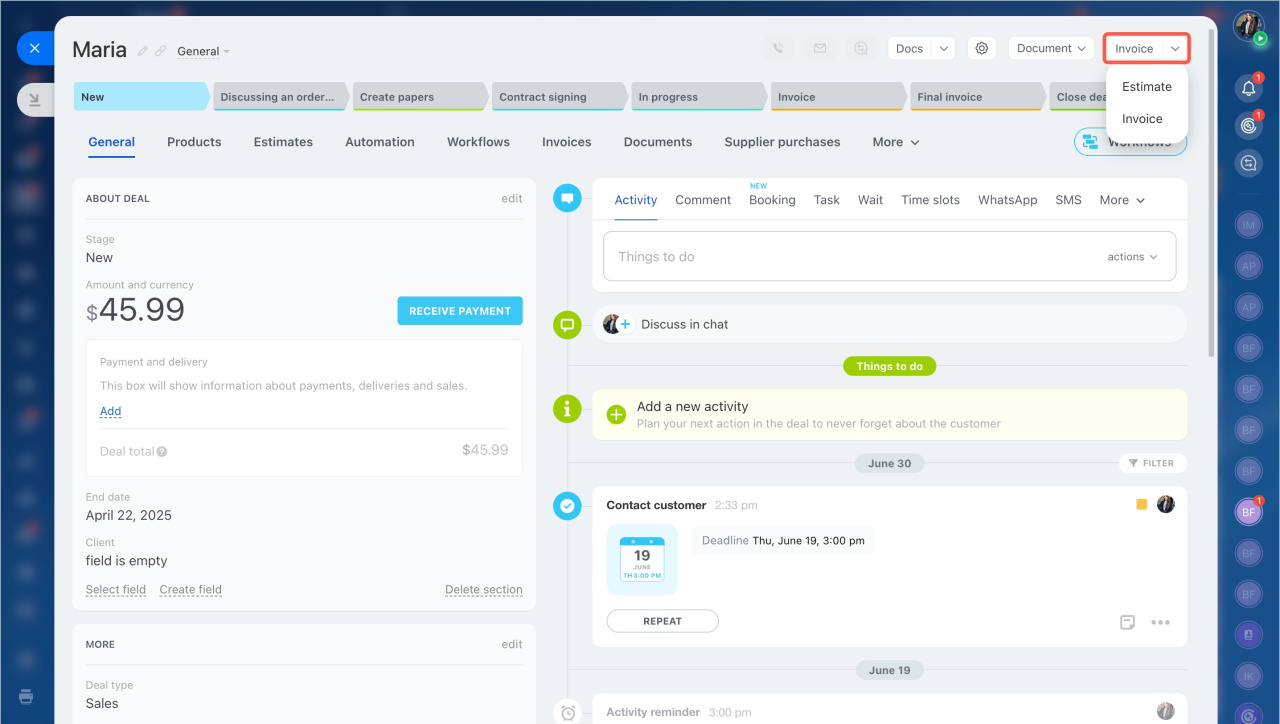This screenshot has width=1280, height=724.
Task: Click the Deadline Thu, June 19 field
Action: coord(783,541)
